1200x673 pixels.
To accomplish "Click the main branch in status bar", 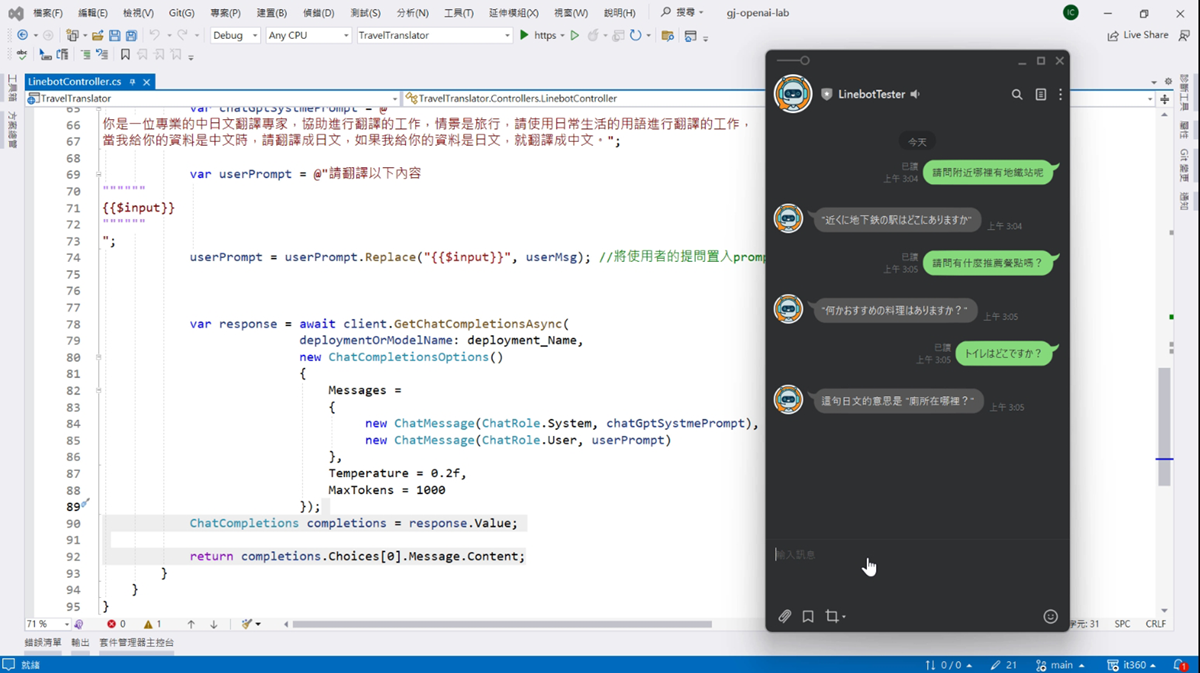I will click(1061, 665).
